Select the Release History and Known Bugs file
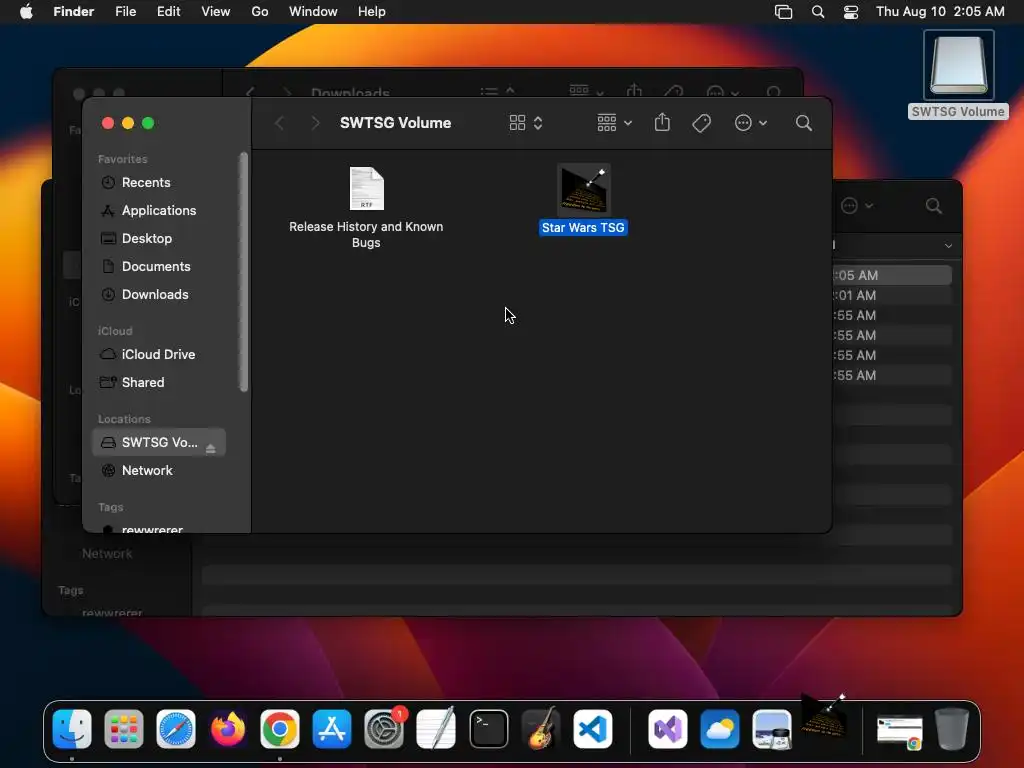1024x768 pixels. tap(366, 207)
